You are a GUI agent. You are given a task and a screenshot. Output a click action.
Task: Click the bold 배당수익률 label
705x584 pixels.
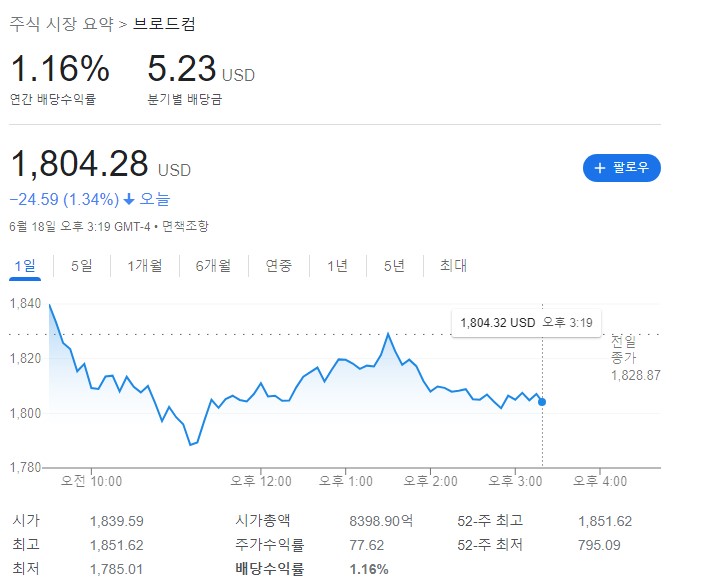269,569
